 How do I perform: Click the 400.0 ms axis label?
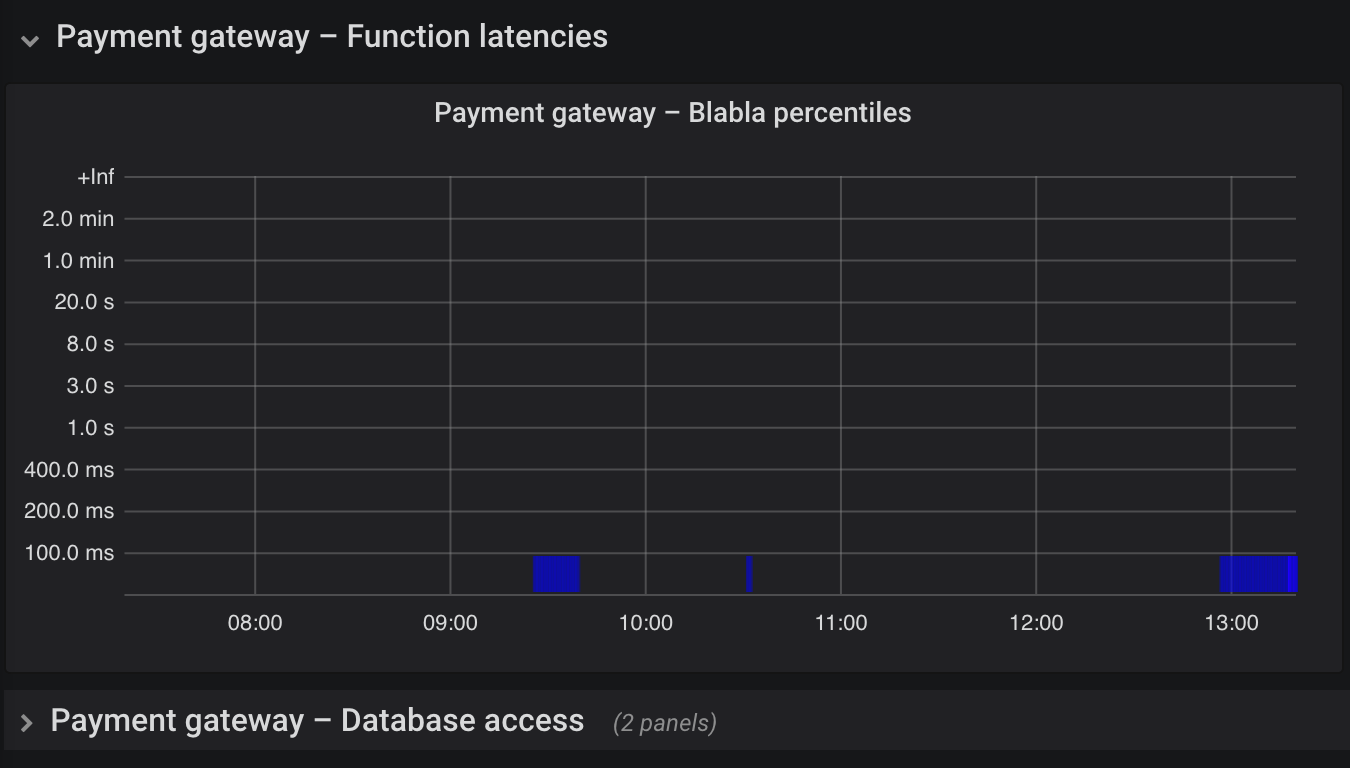click(x=67, y=469)
